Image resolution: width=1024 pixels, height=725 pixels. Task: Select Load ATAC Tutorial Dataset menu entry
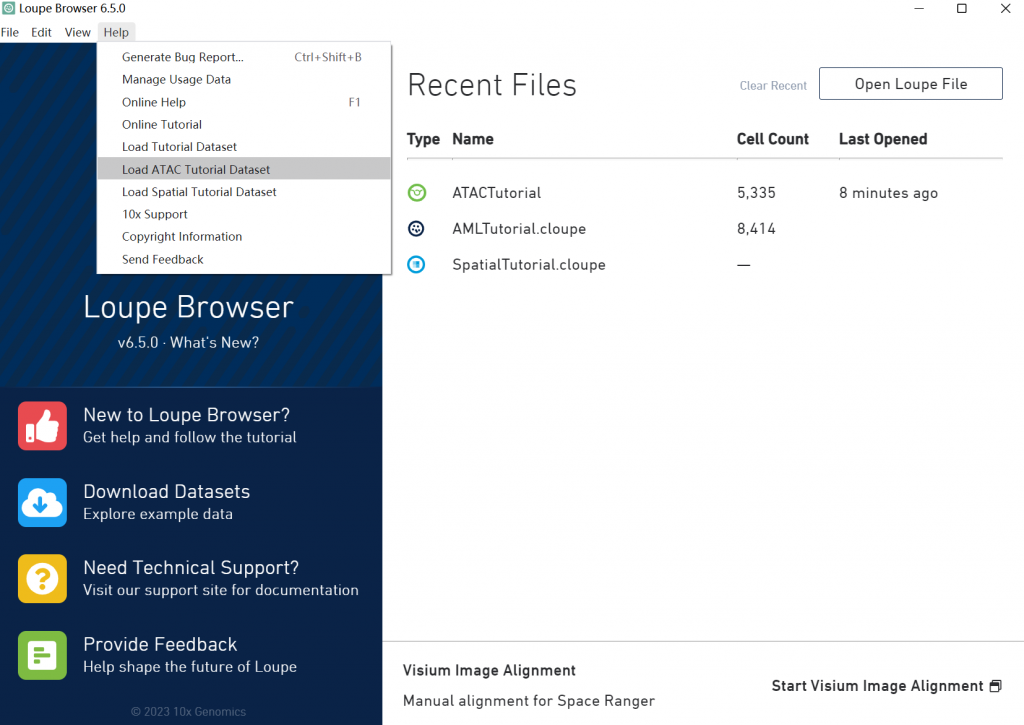[x=196, y=169]
